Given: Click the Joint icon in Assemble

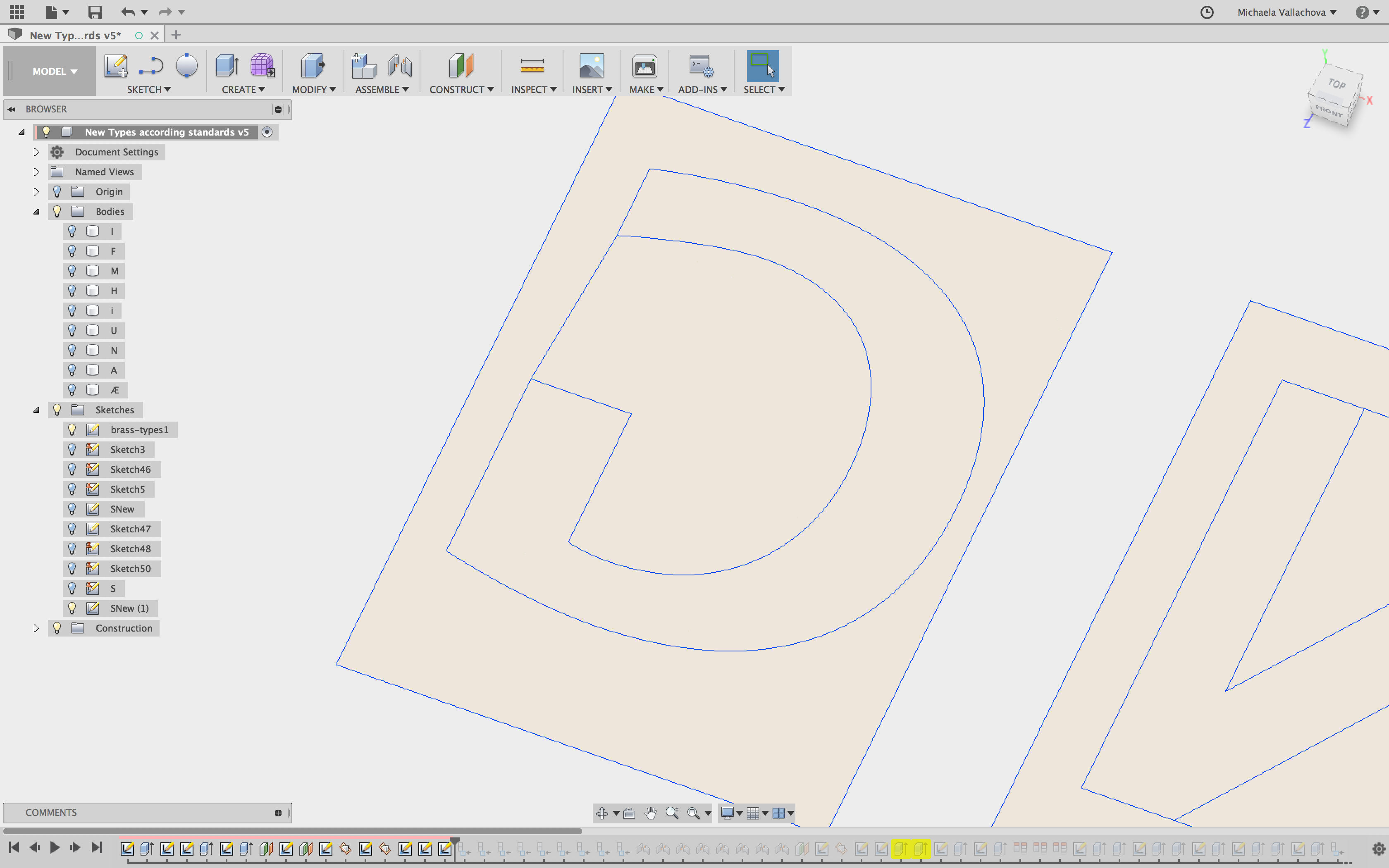Looking at the screenshot, I should click(x=400, y=66).
